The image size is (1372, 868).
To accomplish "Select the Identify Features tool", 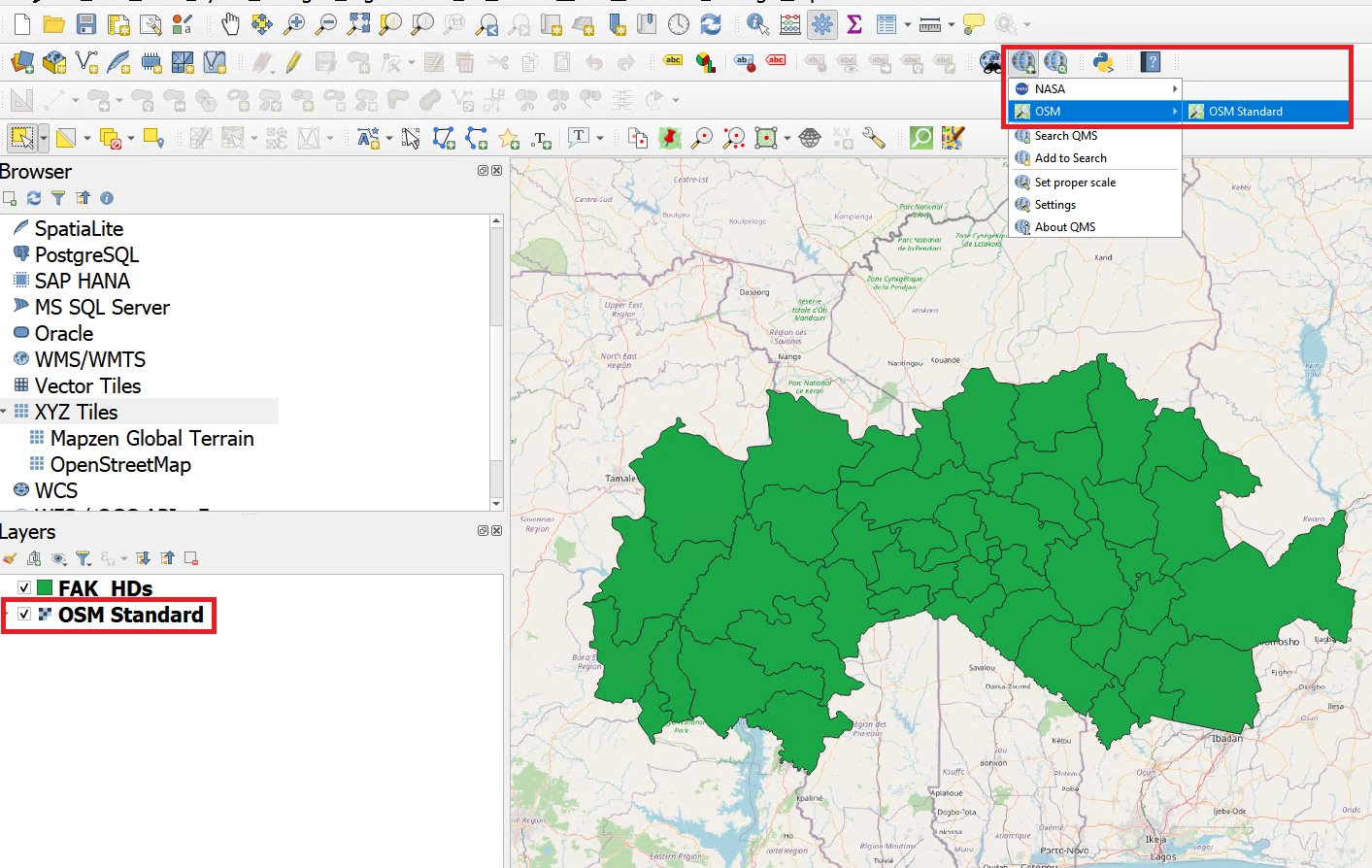I will coord(758,23).
